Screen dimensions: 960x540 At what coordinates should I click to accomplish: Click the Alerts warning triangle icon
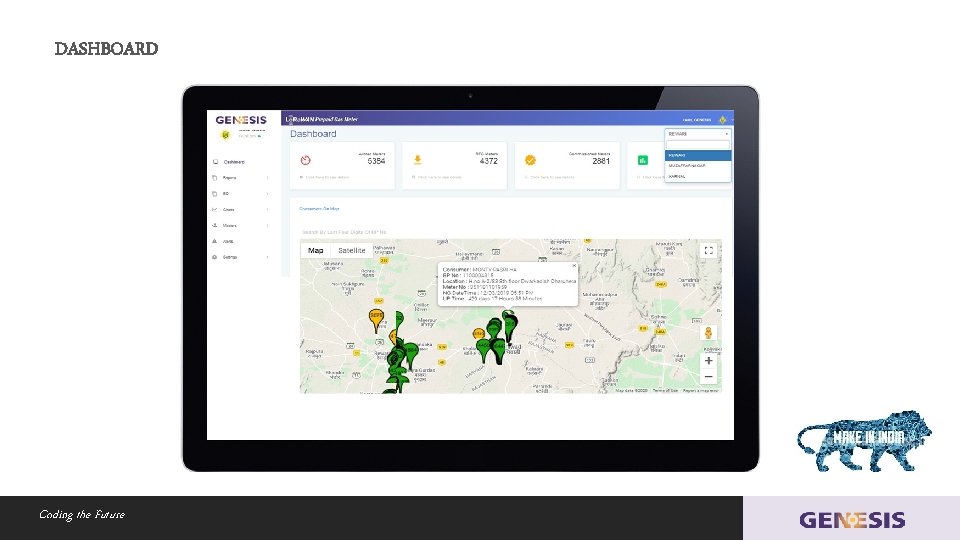[x=215, y=241]
